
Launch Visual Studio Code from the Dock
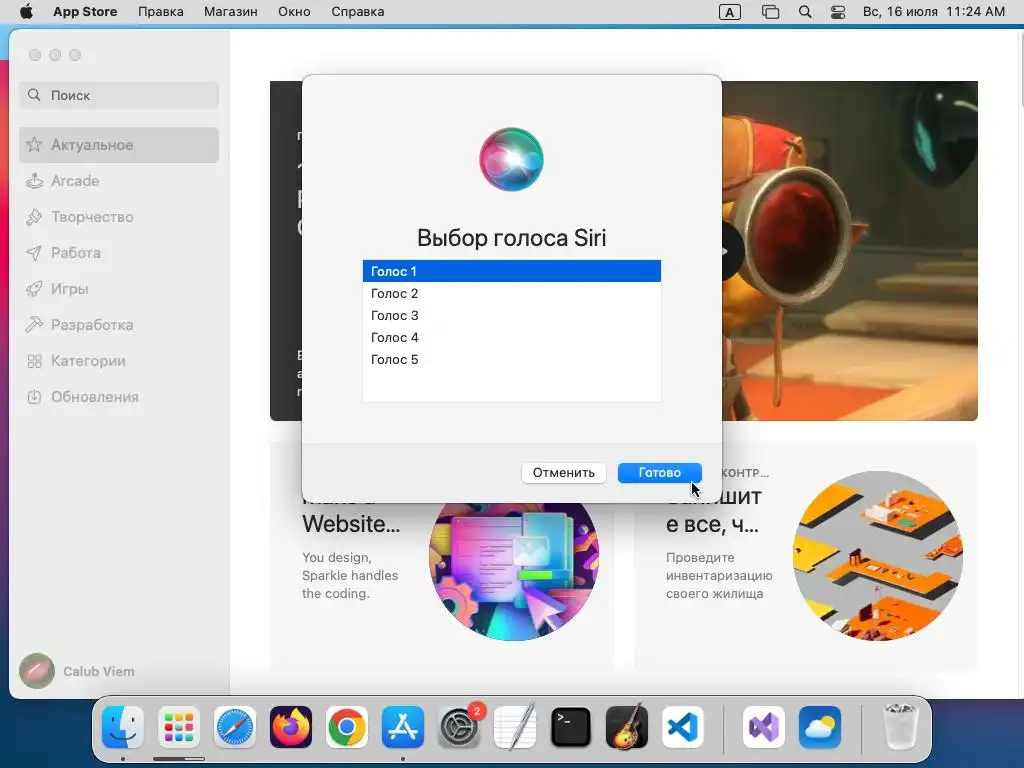pos(682,727)
